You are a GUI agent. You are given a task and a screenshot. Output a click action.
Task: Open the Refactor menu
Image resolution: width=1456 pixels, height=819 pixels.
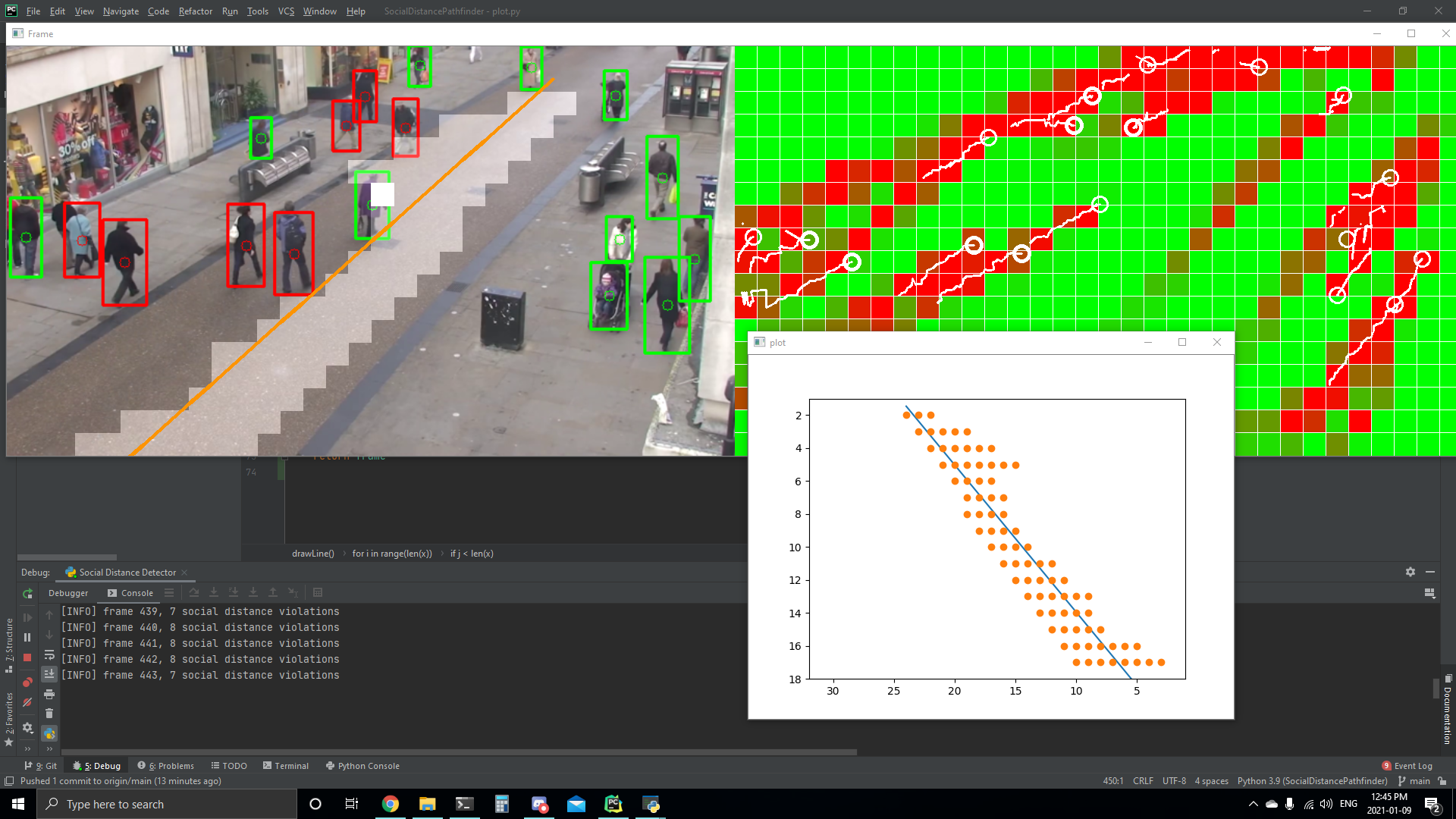(x=195, y=11)
